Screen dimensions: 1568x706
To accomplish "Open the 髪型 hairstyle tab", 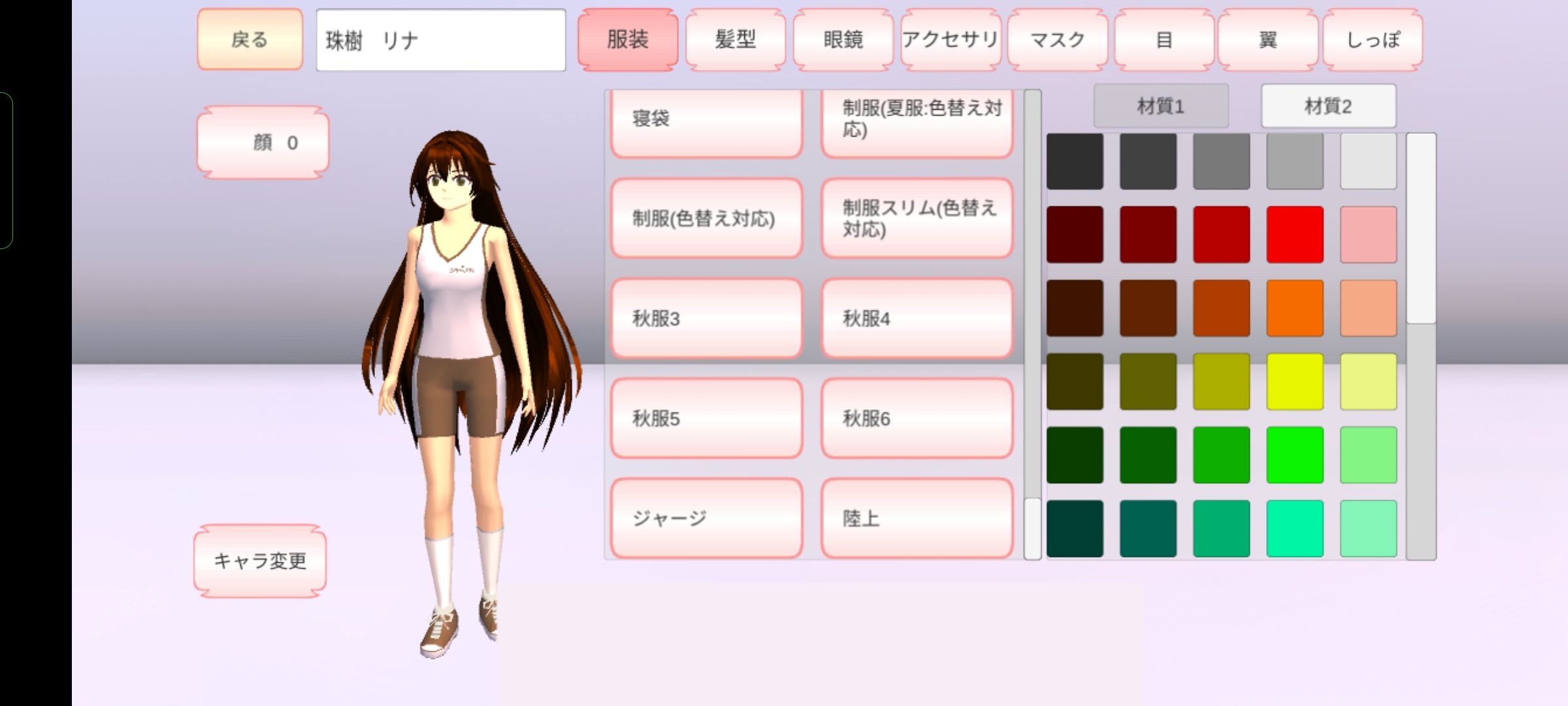I will click(735, 39).
